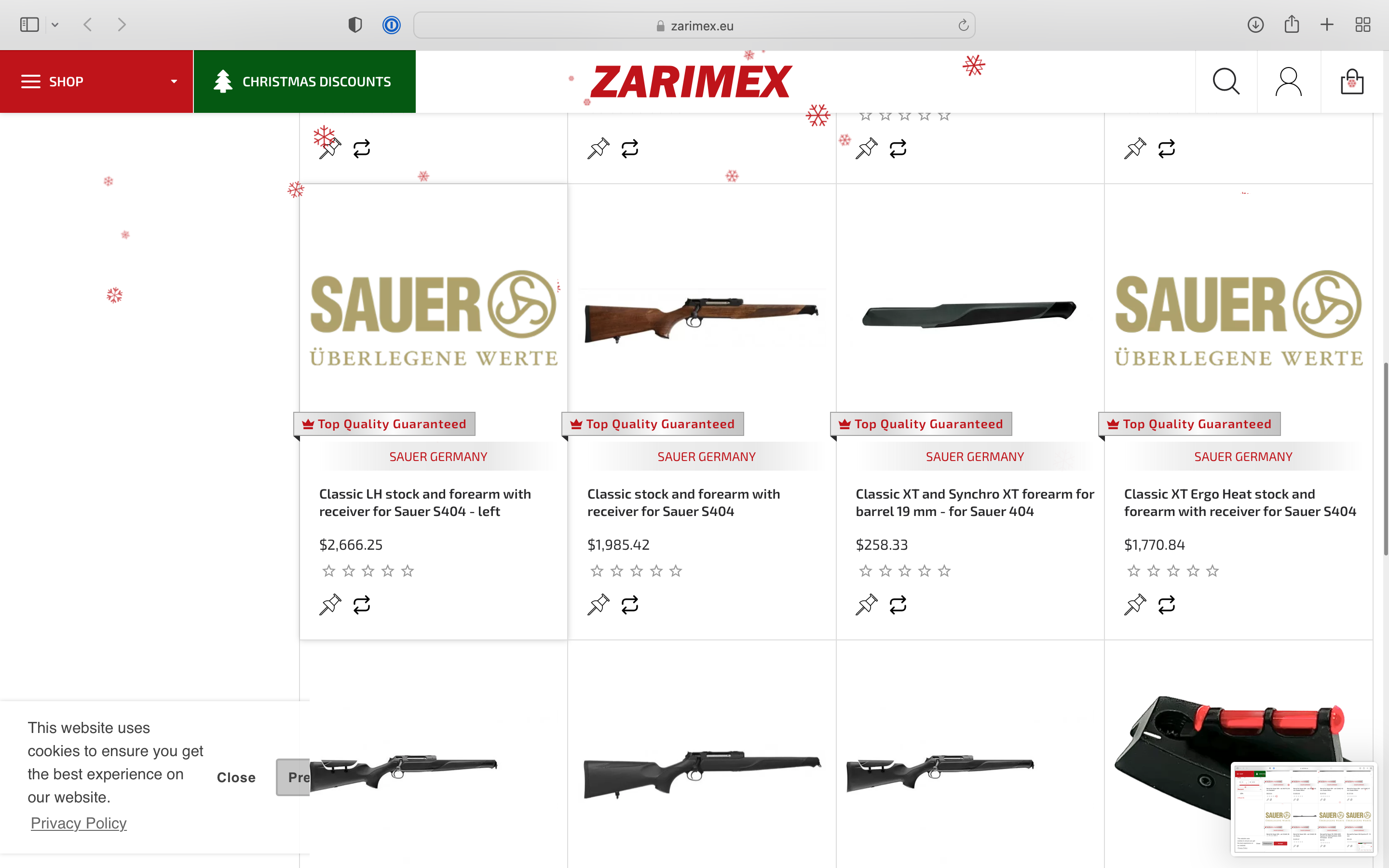Open SAUER GERMANY brand link on Classic LH stock

click(438, 456)
